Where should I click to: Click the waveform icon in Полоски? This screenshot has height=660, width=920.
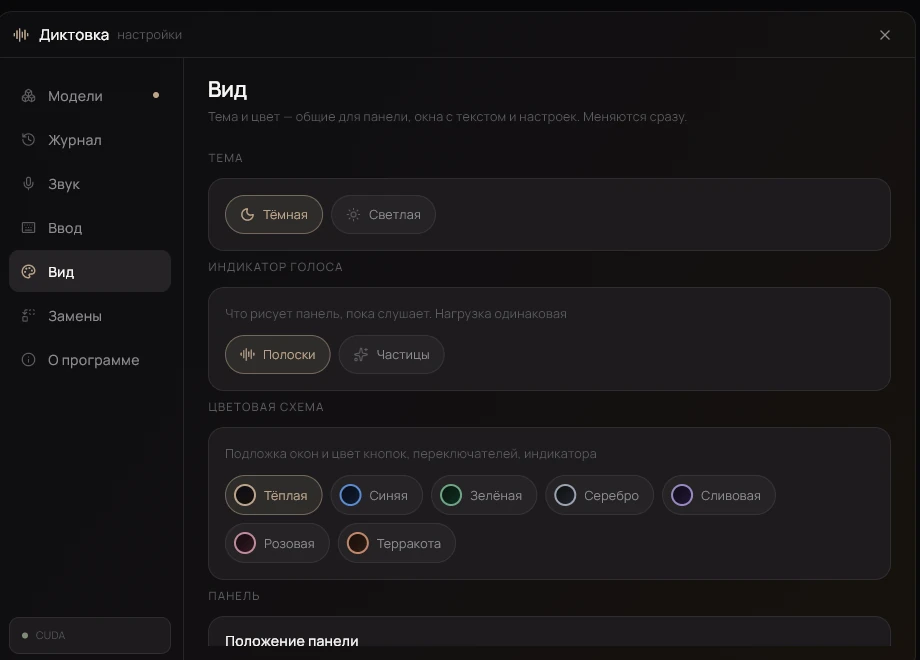248,354
